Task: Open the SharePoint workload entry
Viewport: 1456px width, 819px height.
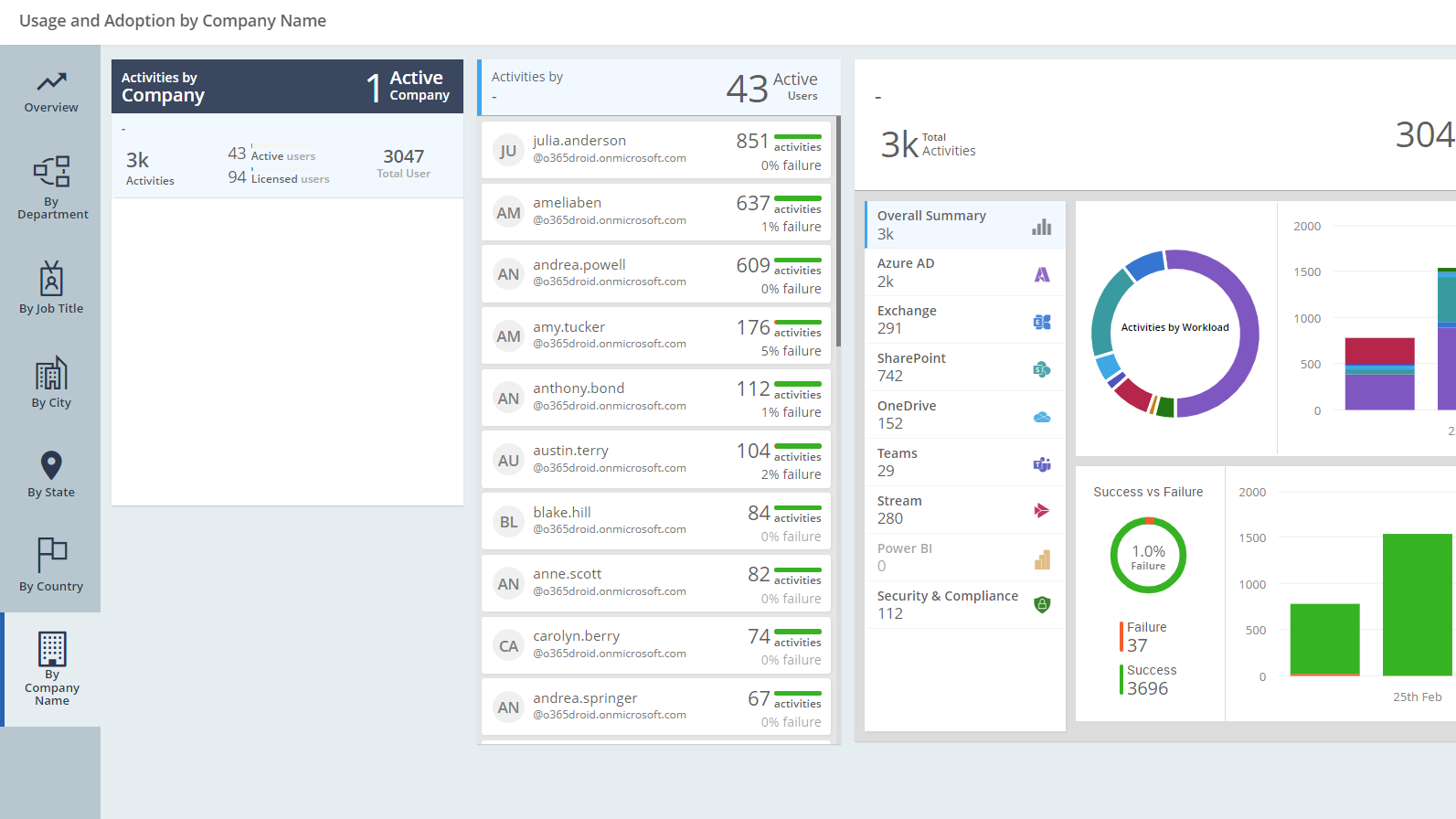Action: (x=964, y=367)
